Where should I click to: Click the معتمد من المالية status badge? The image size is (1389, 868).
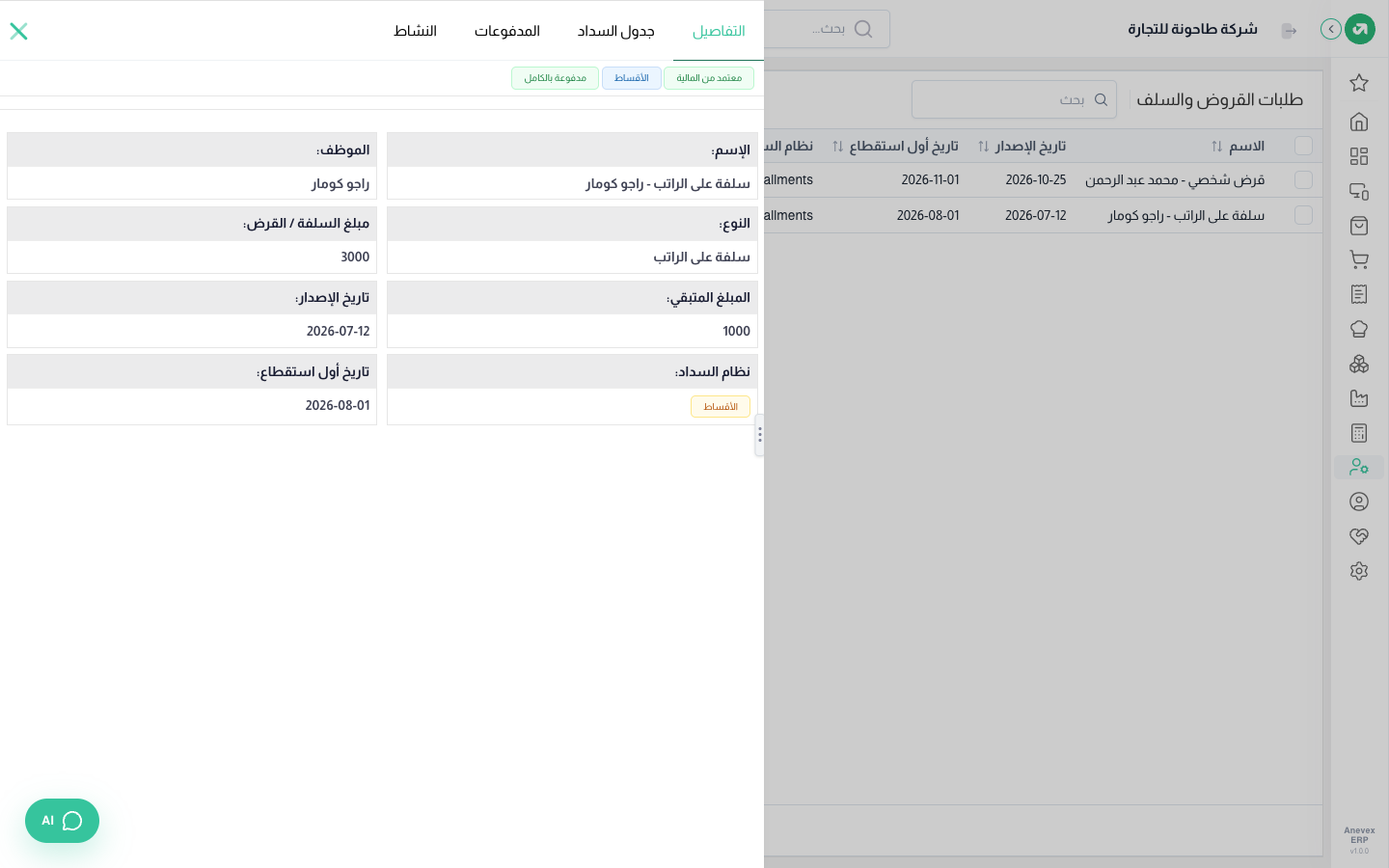pyautogui.click(x=709, y=78)
